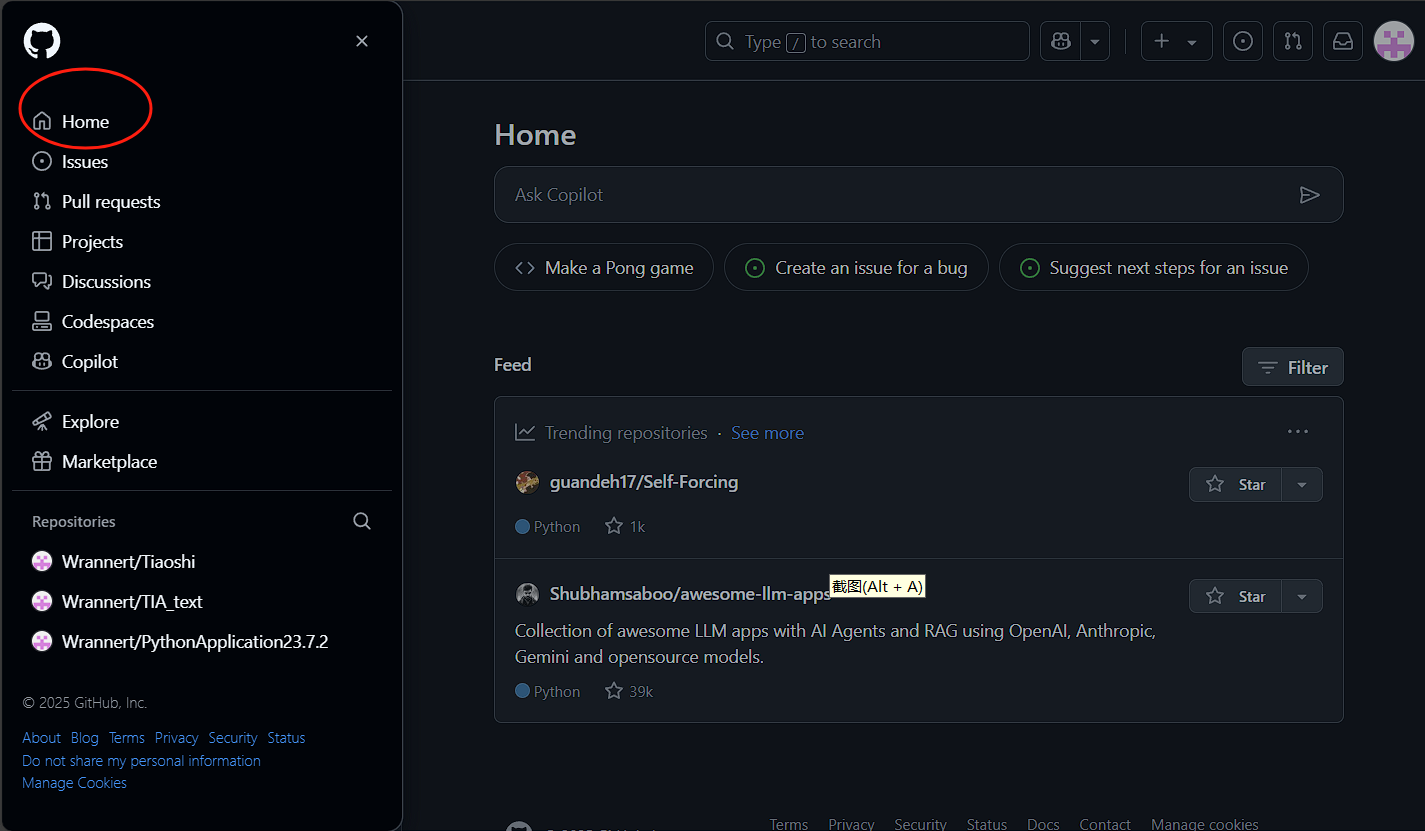Open the notifications inbox

(x=1343, y=41)
